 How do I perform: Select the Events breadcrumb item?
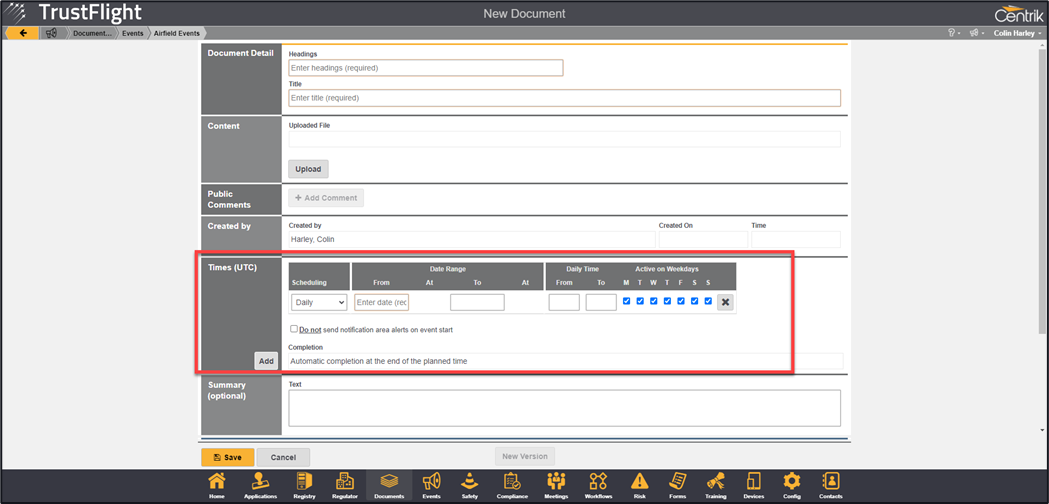point(133,33)
